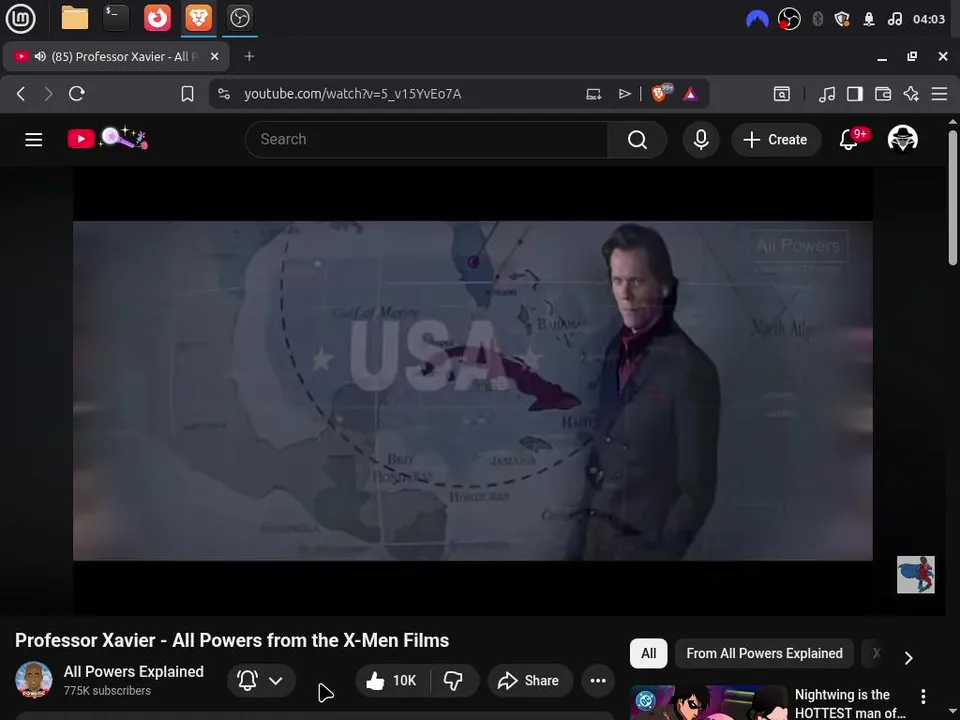Click the video player to pause
The height and width of the screenshot is (720, 960).
pyautogui.click(x=473, y=391)
